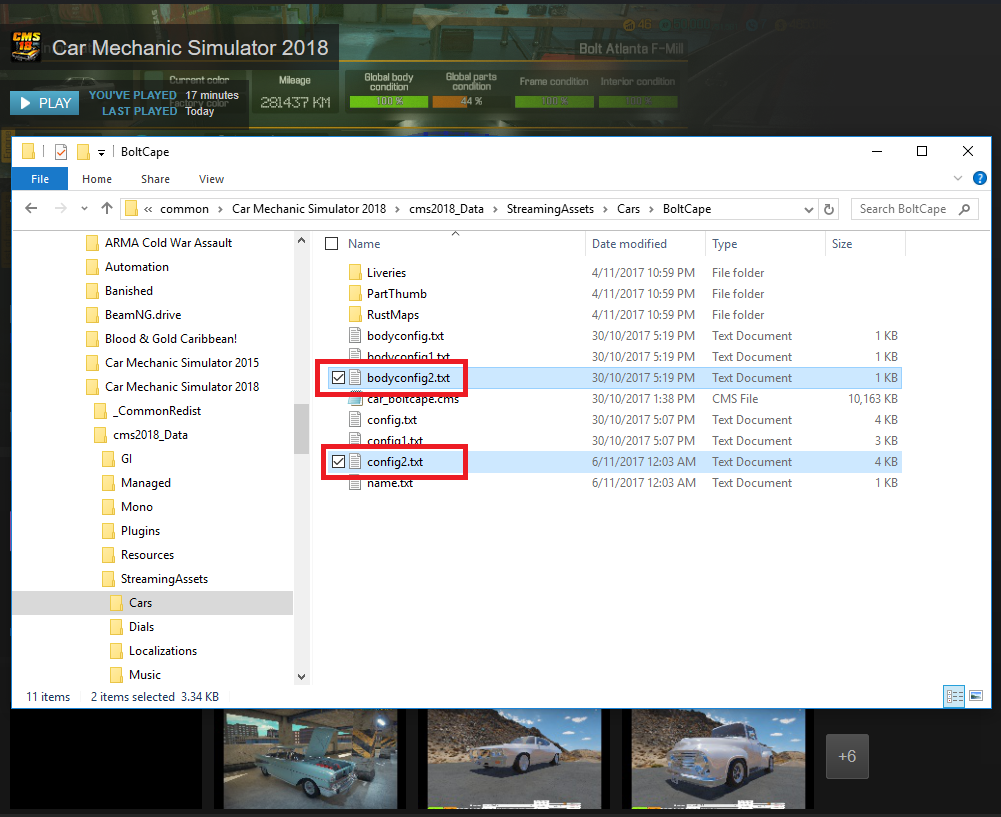Click the Forward navigation arrow
The image size is (1001, 817).
tap(61, 208)
